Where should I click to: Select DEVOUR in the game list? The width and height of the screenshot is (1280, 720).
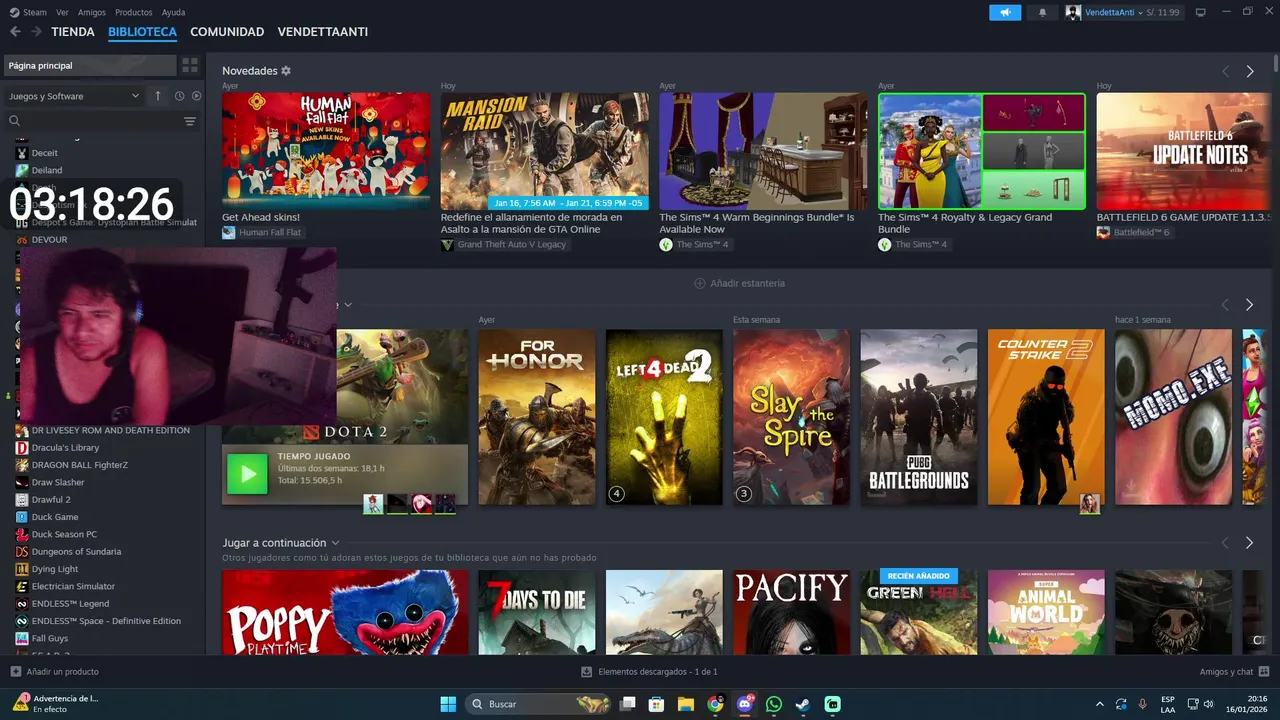click(49, 240)
